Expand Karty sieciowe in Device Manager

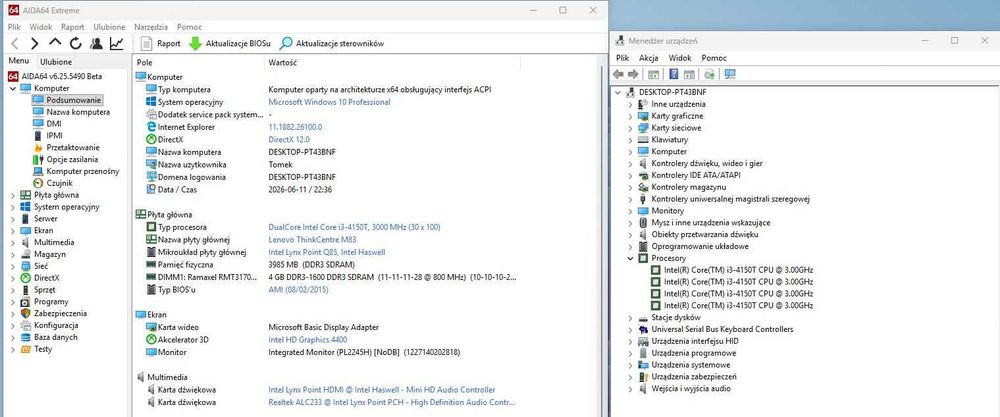click(631, 128)
